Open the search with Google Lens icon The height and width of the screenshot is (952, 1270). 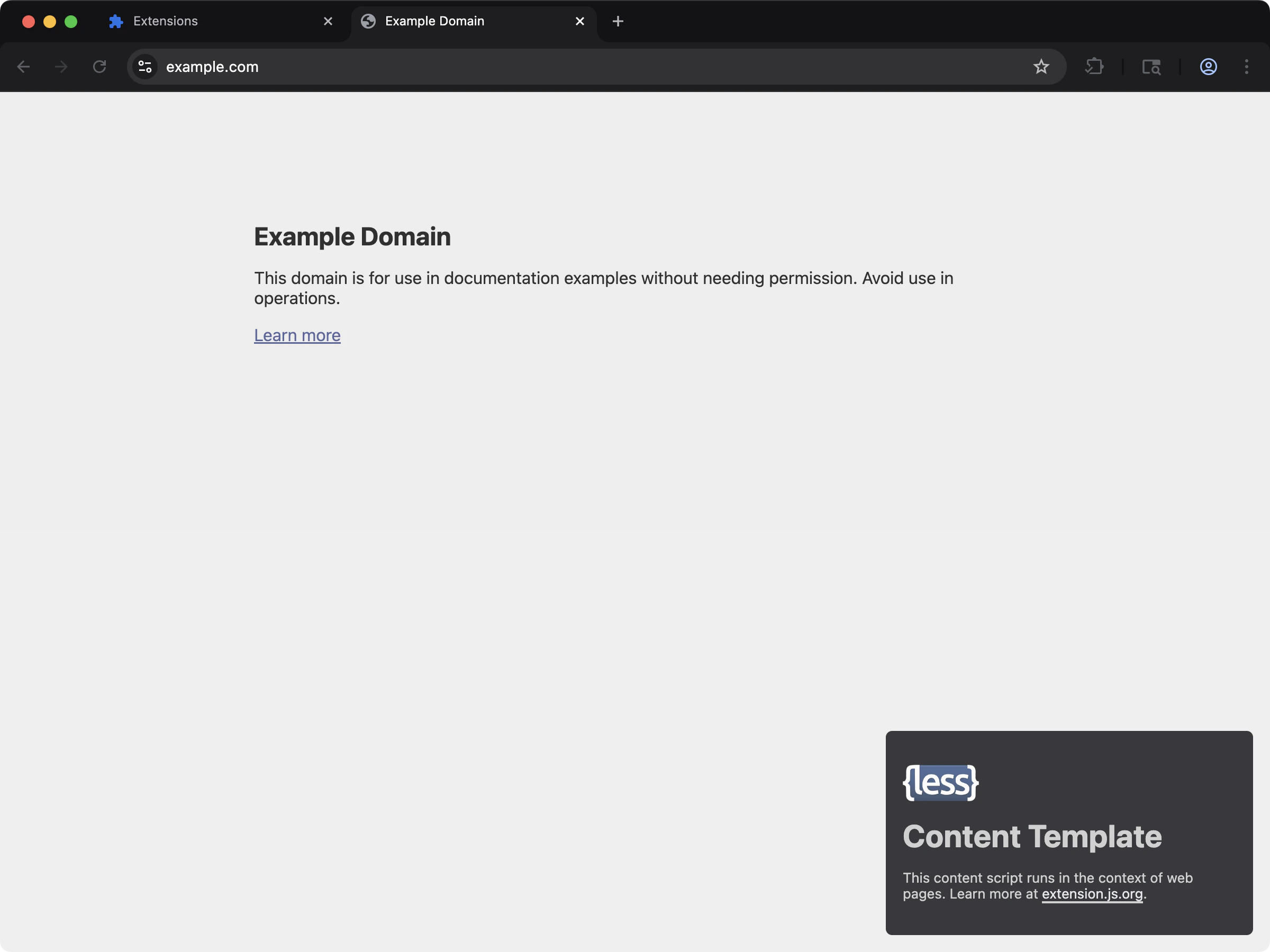1151,67
